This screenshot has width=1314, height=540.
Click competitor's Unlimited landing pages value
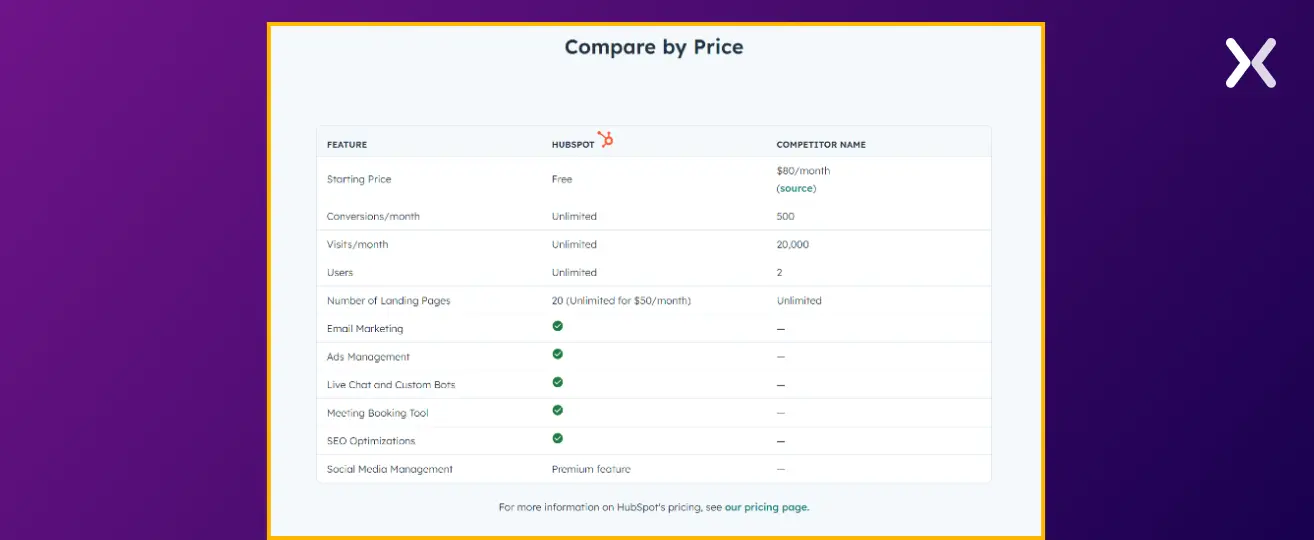[x=799, y=300]
